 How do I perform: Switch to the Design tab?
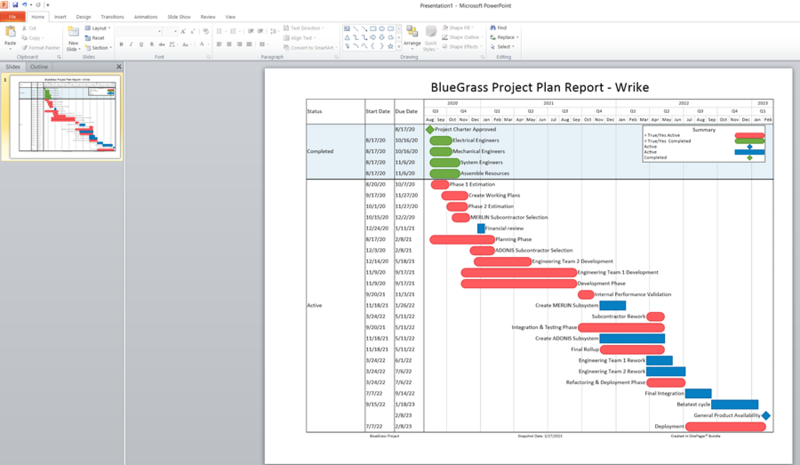tap(83, 17)
